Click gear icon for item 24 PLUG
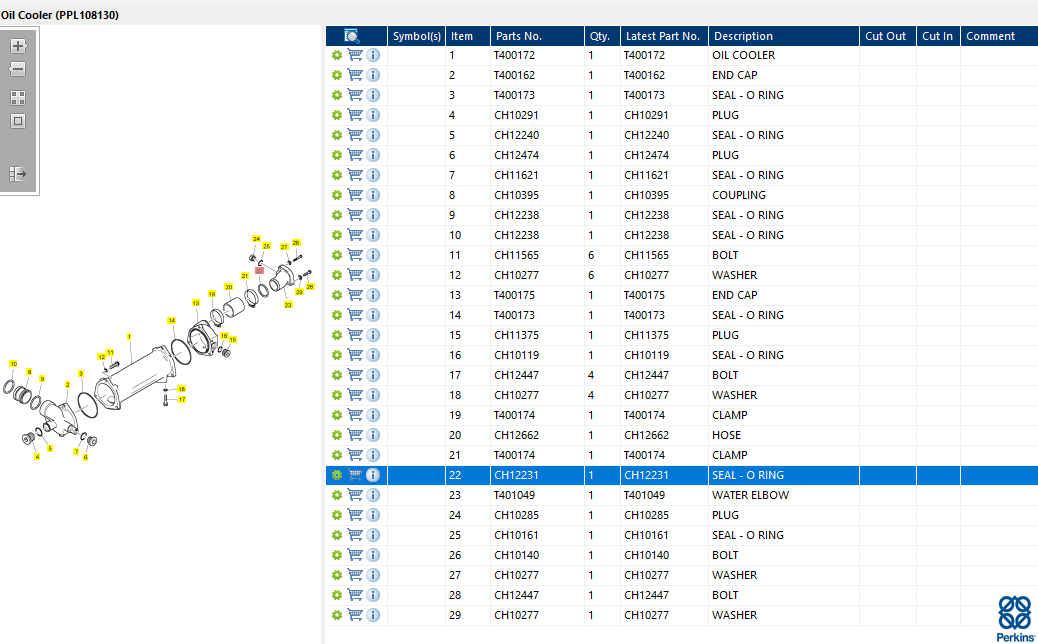This screenshot has width=1038, height=644. (x=337, y=515)
